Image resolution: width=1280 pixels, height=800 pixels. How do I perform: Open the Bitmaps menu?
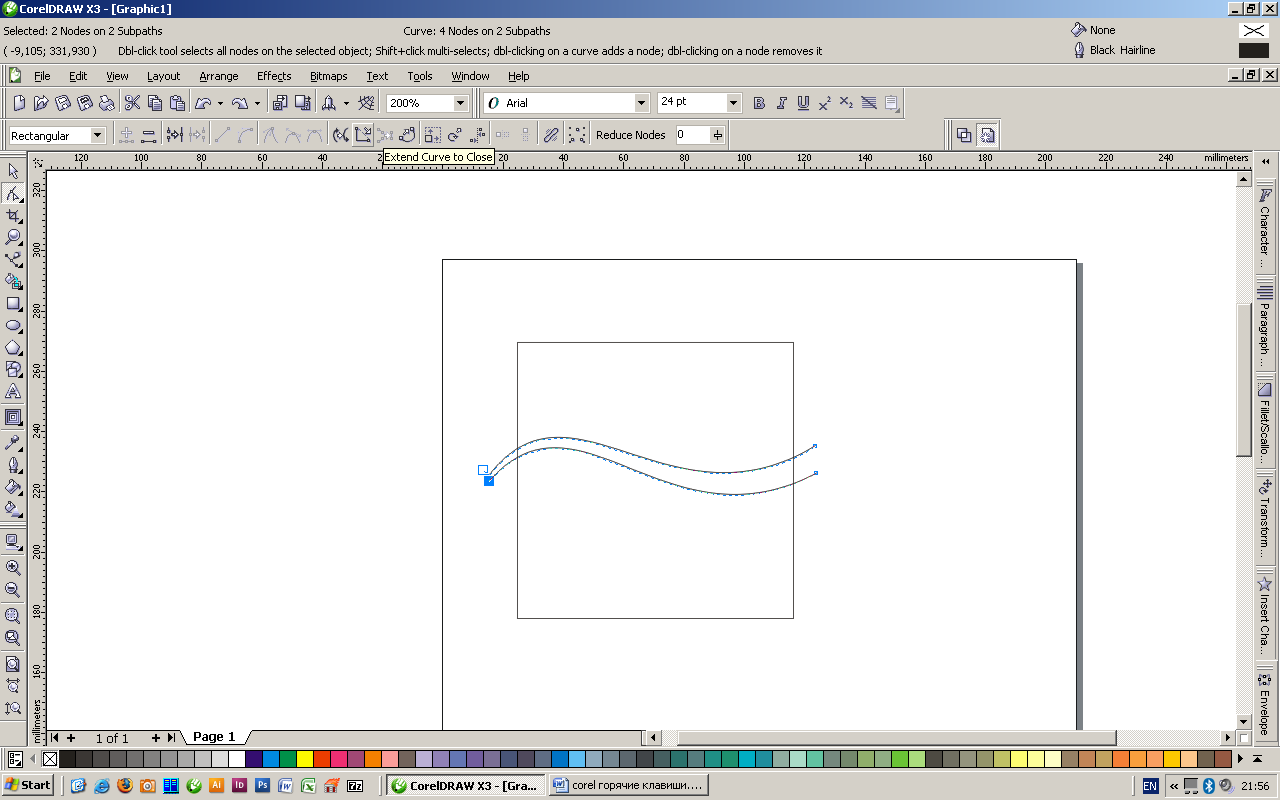tap(329, 76)
